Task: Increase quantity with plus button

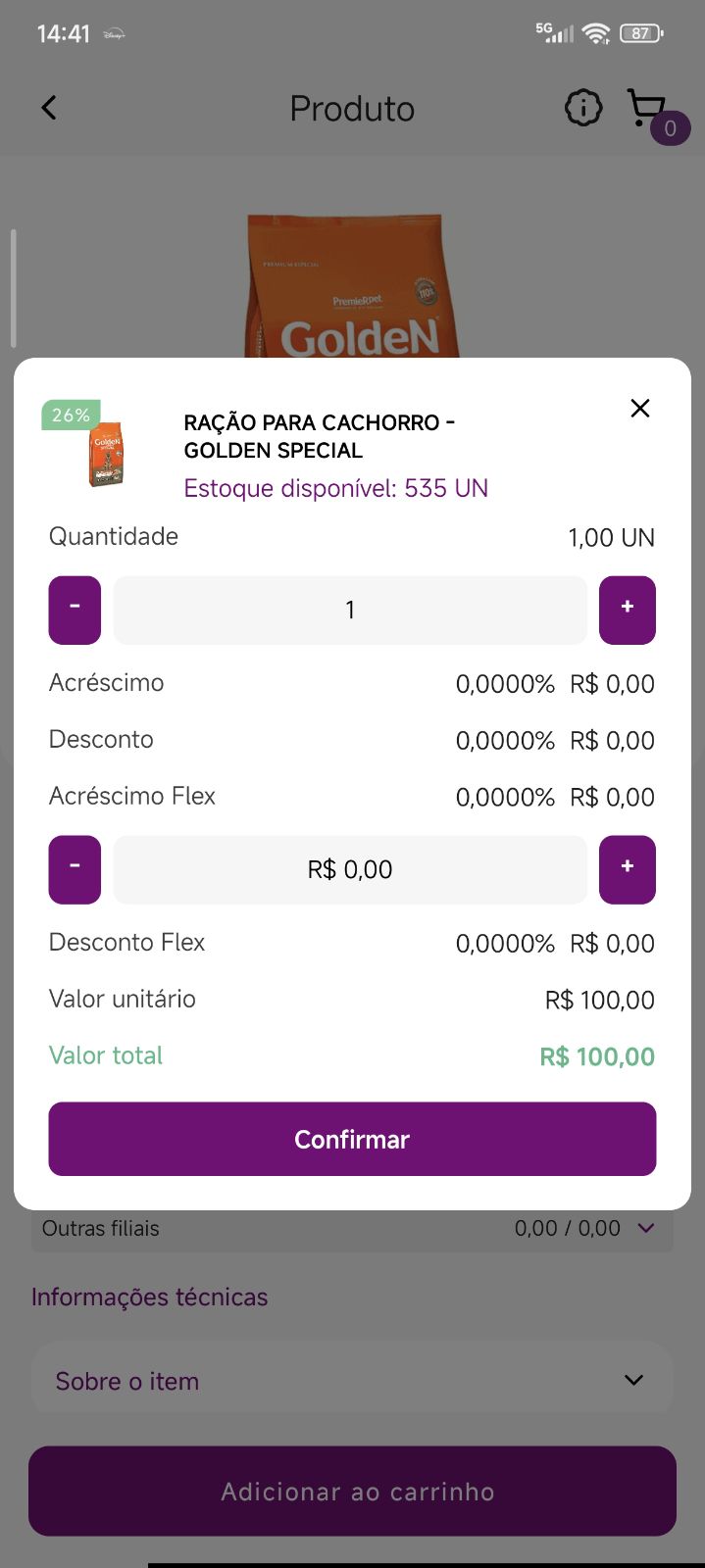Action: tap(628, 610)
